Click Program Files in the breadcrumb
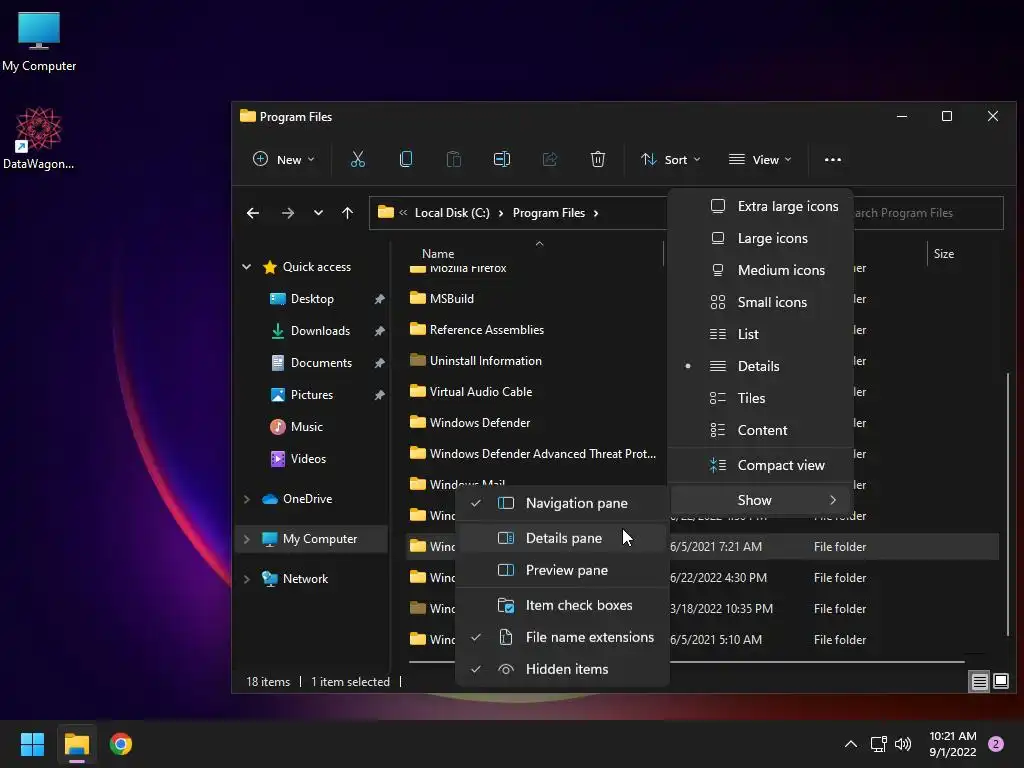 pyautogui.click(x=549, y=213)
